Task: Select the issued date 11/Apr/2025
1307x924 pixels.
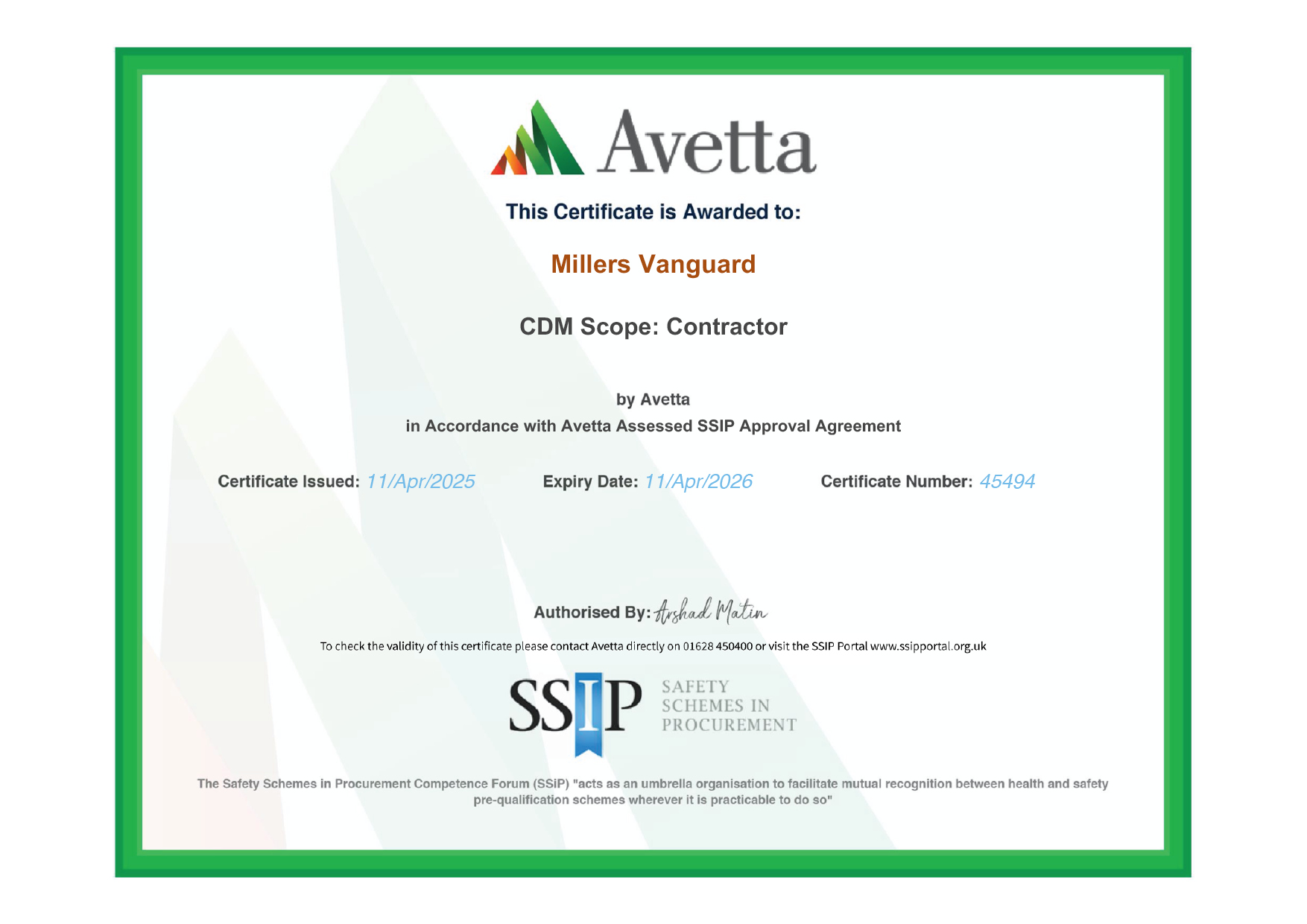Action: [420, 481]
